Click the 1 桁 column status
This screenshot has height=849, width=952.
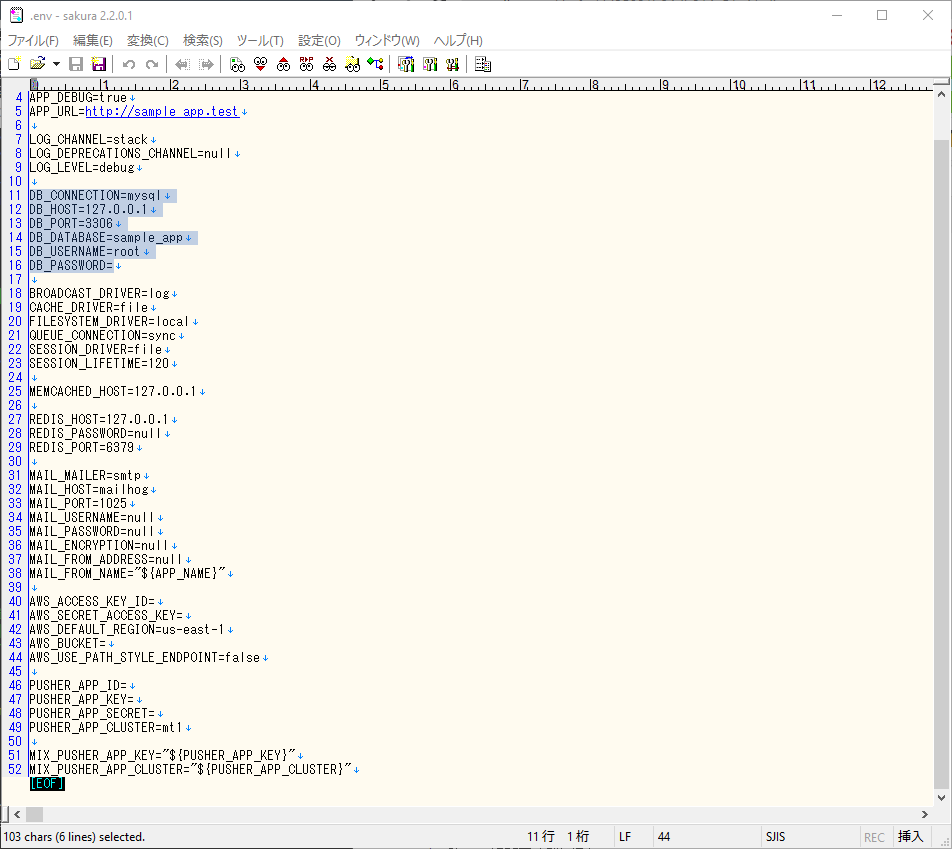(578, 836)
